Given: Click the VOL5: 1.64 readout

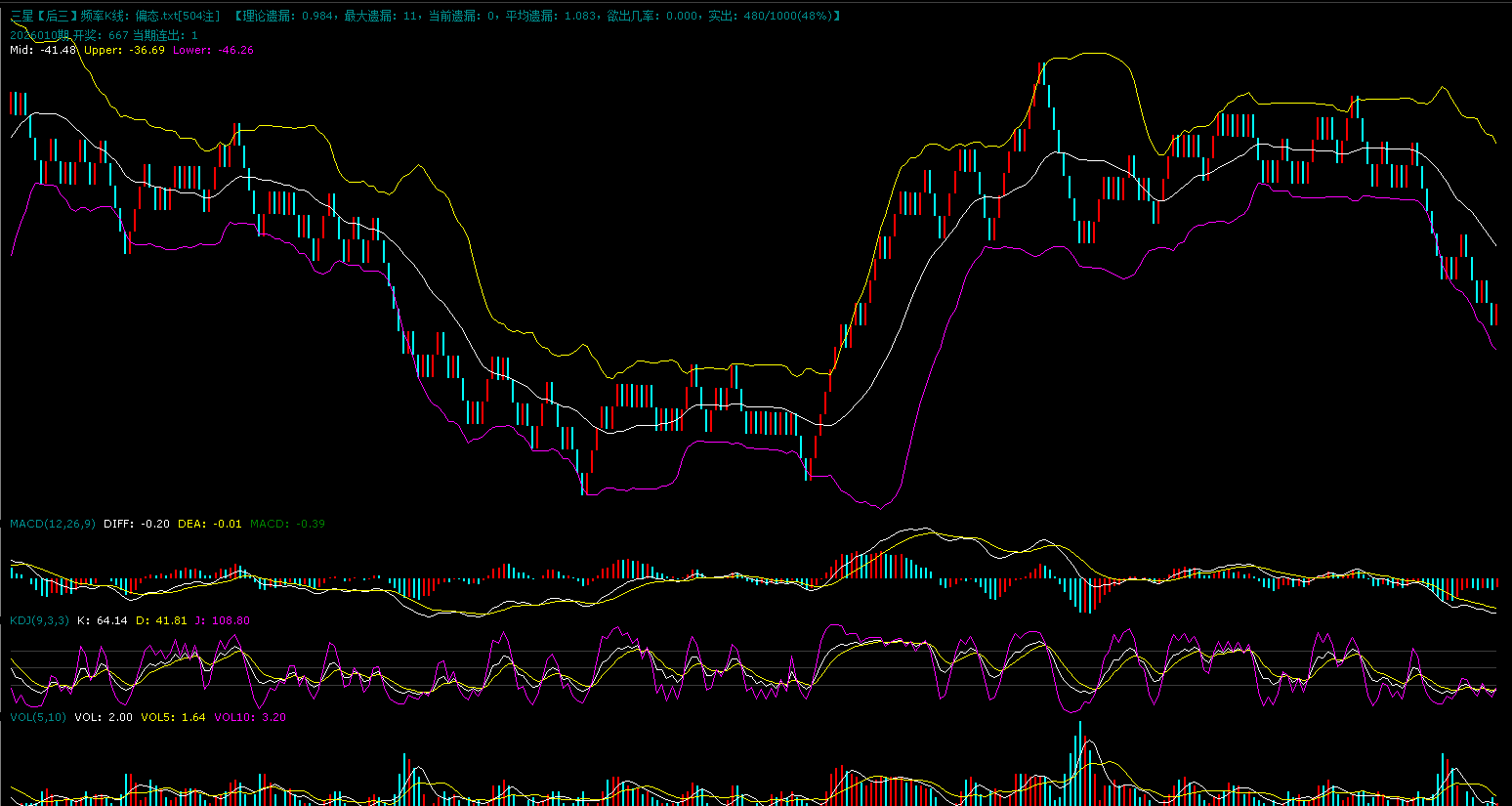Looking at the screenshot, I should tap(173, 717).
